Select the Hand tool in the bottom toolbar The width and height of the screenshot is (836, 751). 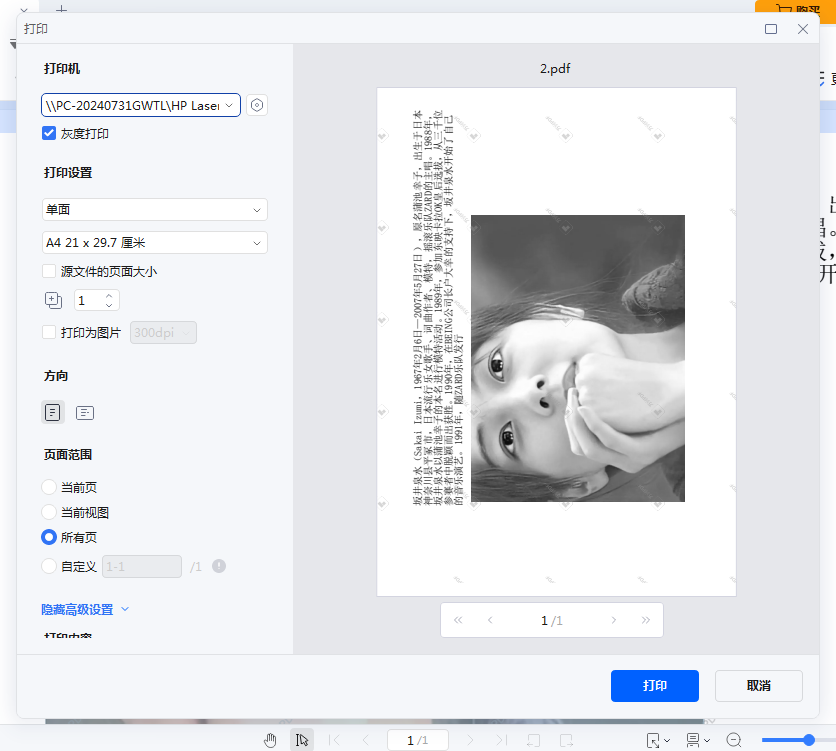270,739
